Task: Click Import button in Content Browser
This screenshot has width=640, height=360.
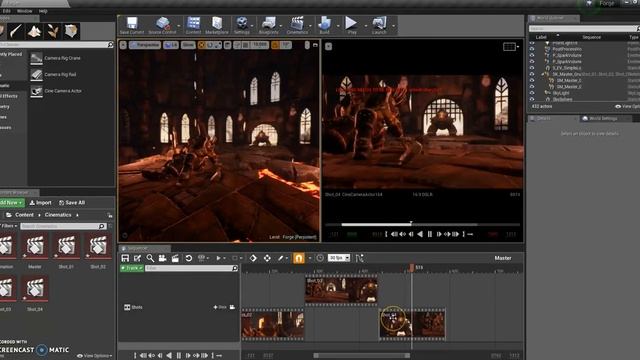Action: [40, 202]
